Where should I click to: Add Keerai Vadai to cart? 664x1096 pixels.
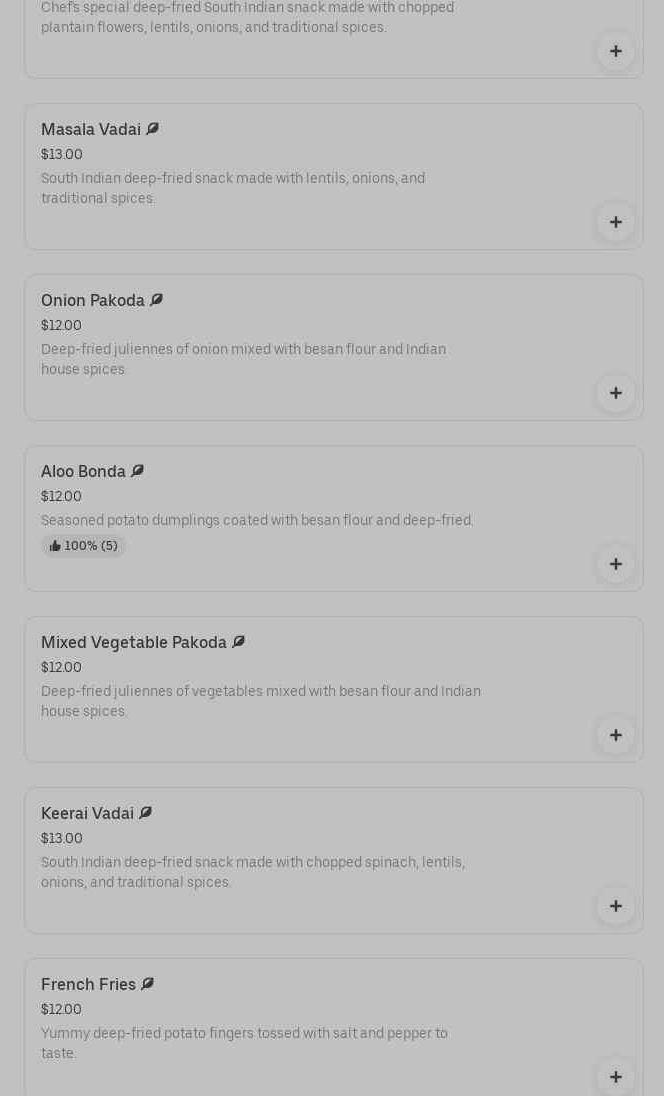(615, 906)
